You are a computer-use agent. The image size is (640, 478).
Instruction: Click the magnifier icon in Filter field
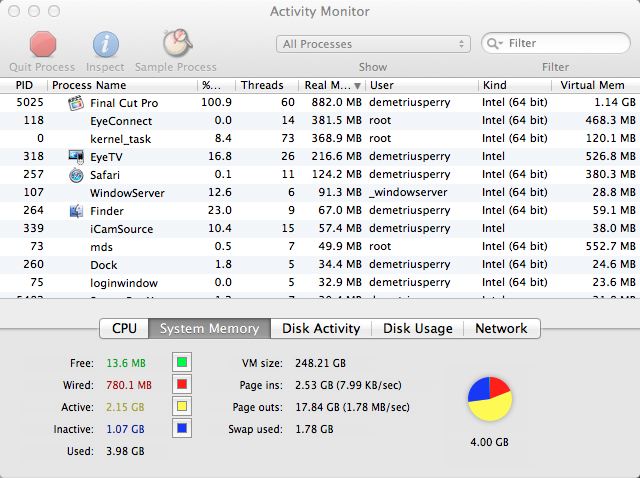pos(494,44)
